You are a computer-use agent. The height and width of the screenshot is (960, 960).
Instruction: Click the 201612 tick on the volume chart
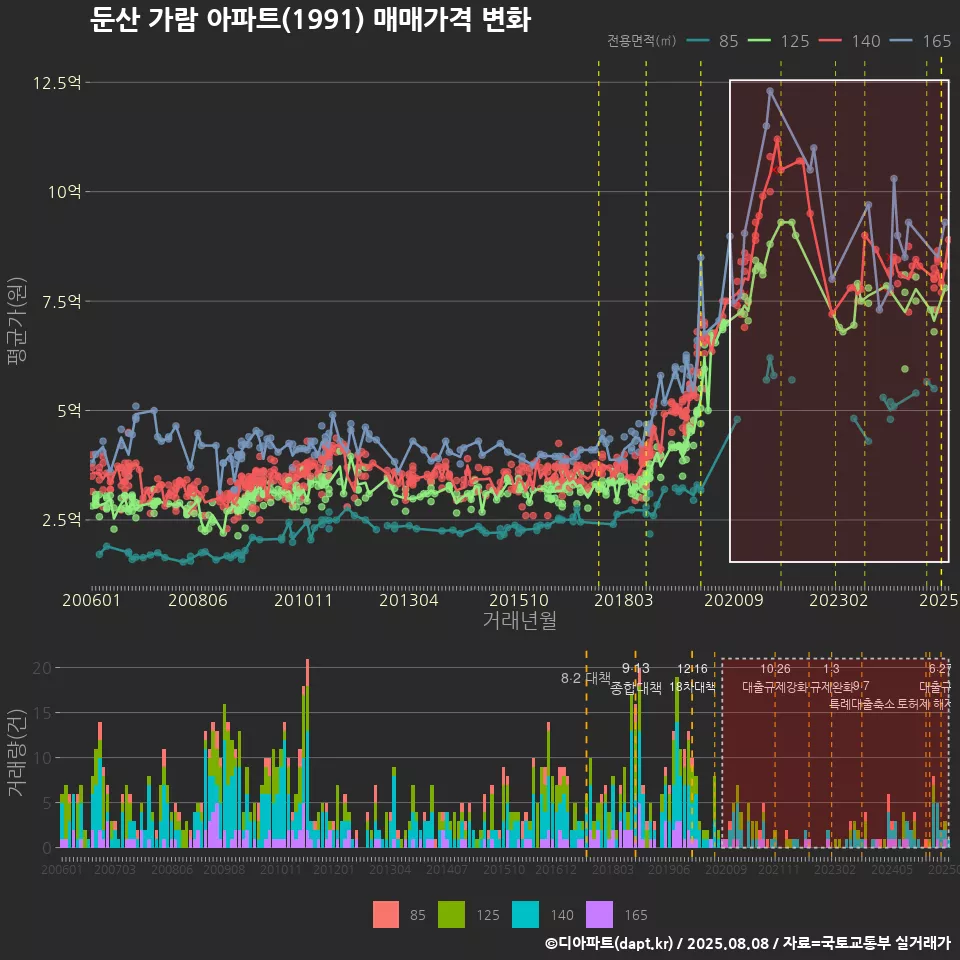(x=556, y=869)
